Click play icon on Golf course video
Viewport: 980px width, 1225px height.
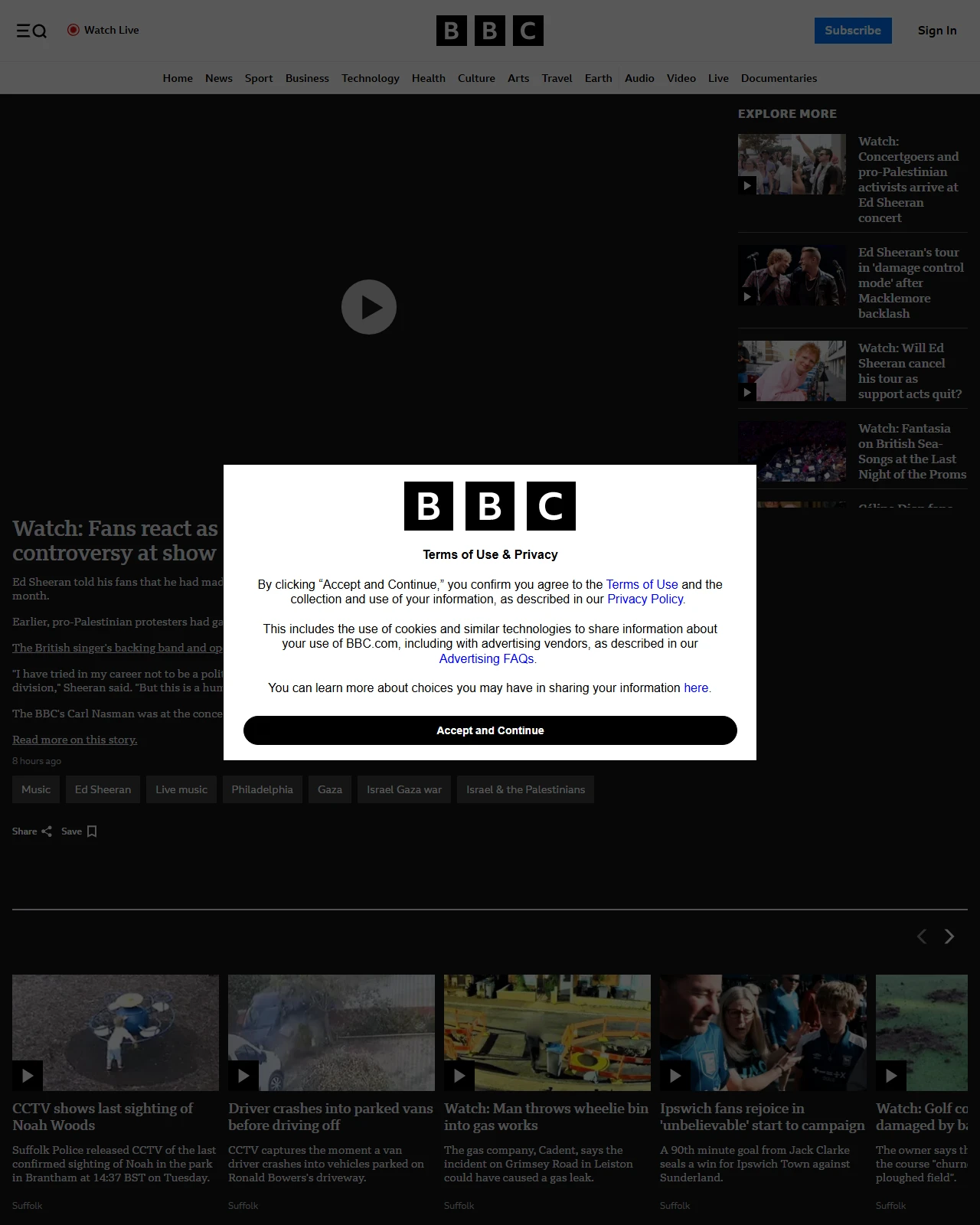(891, 1076)
